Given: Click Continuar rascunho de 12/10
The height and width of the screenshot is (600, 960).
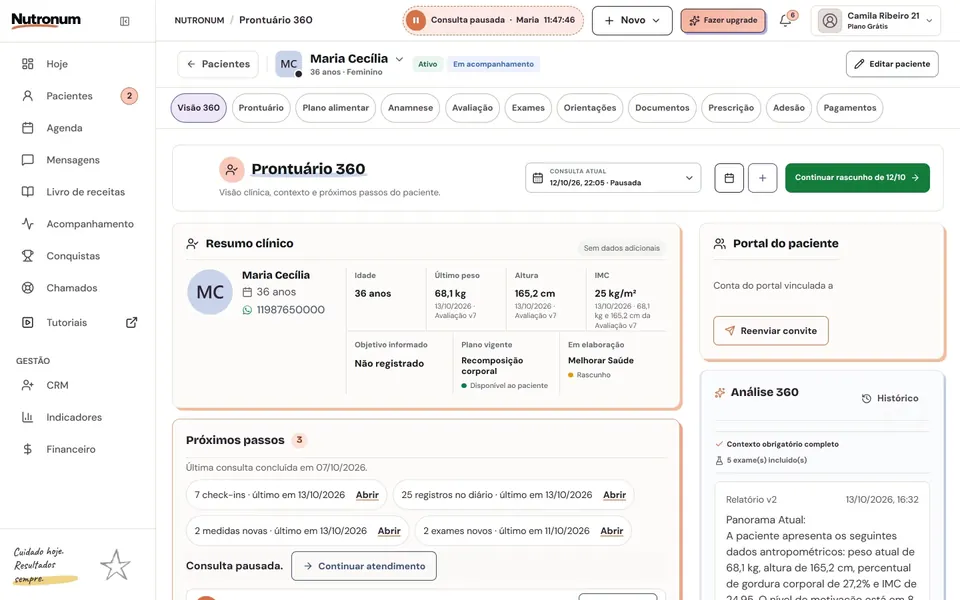Looking at the screenshot, I should [857, 178].
